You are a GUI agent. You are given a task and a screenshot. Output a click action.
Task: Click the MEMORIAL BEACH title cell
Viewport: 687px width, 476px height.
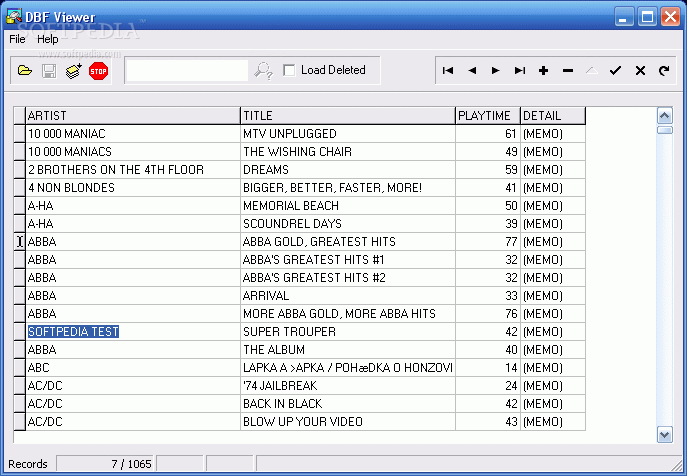[348, 206]
